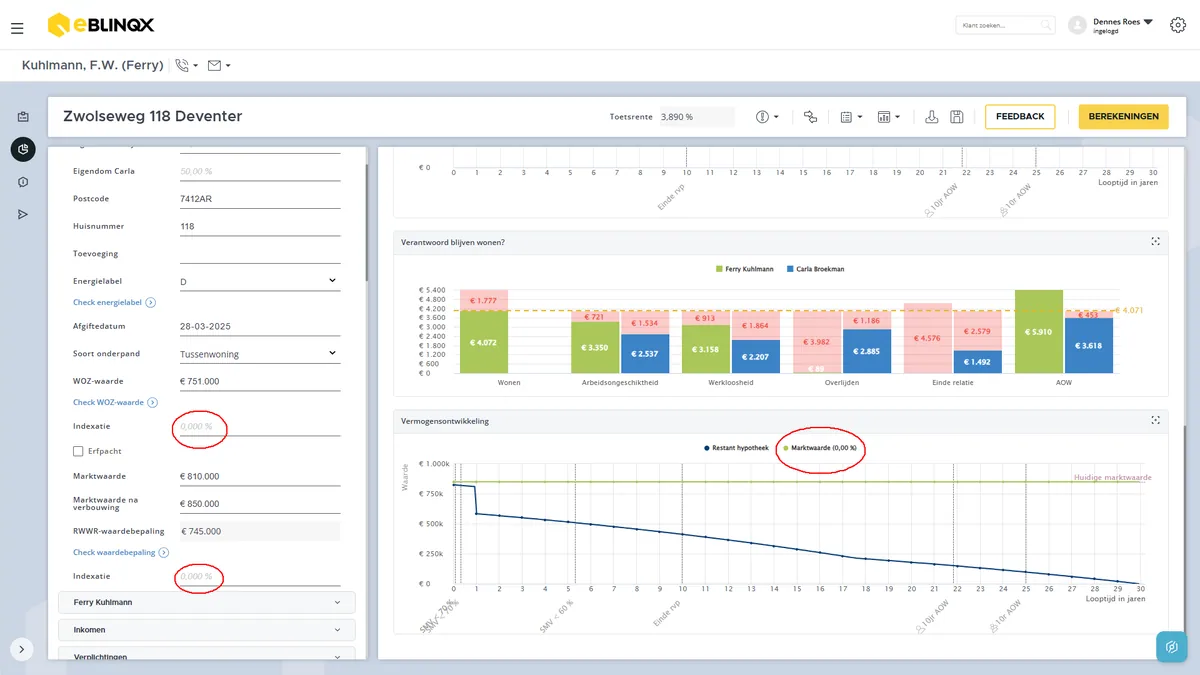Open the hamburger main menu
This screenshot has width=1200, height=675.
(17, 28)
